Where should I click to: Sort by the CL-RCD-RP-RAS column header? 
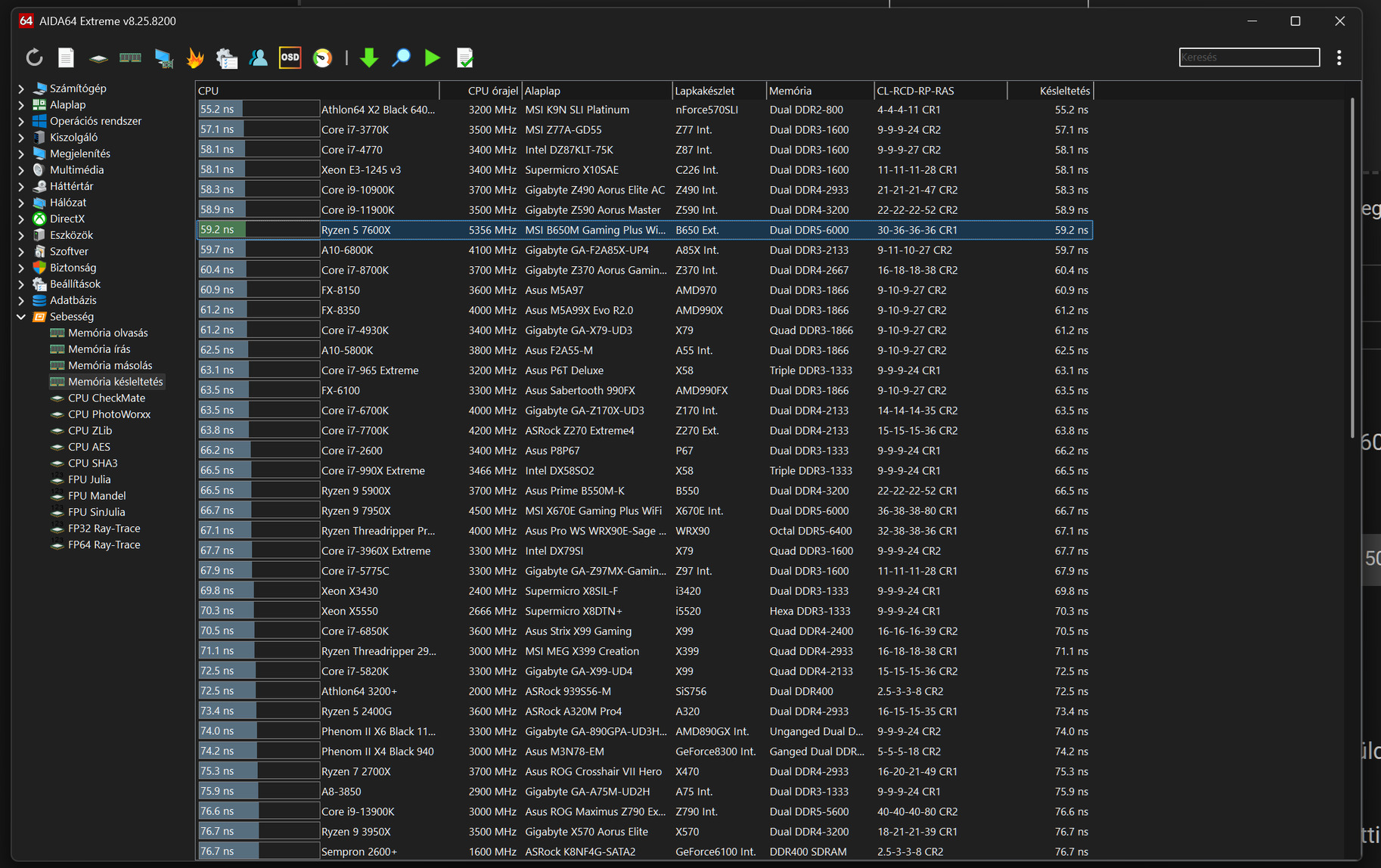click(941, 91)
